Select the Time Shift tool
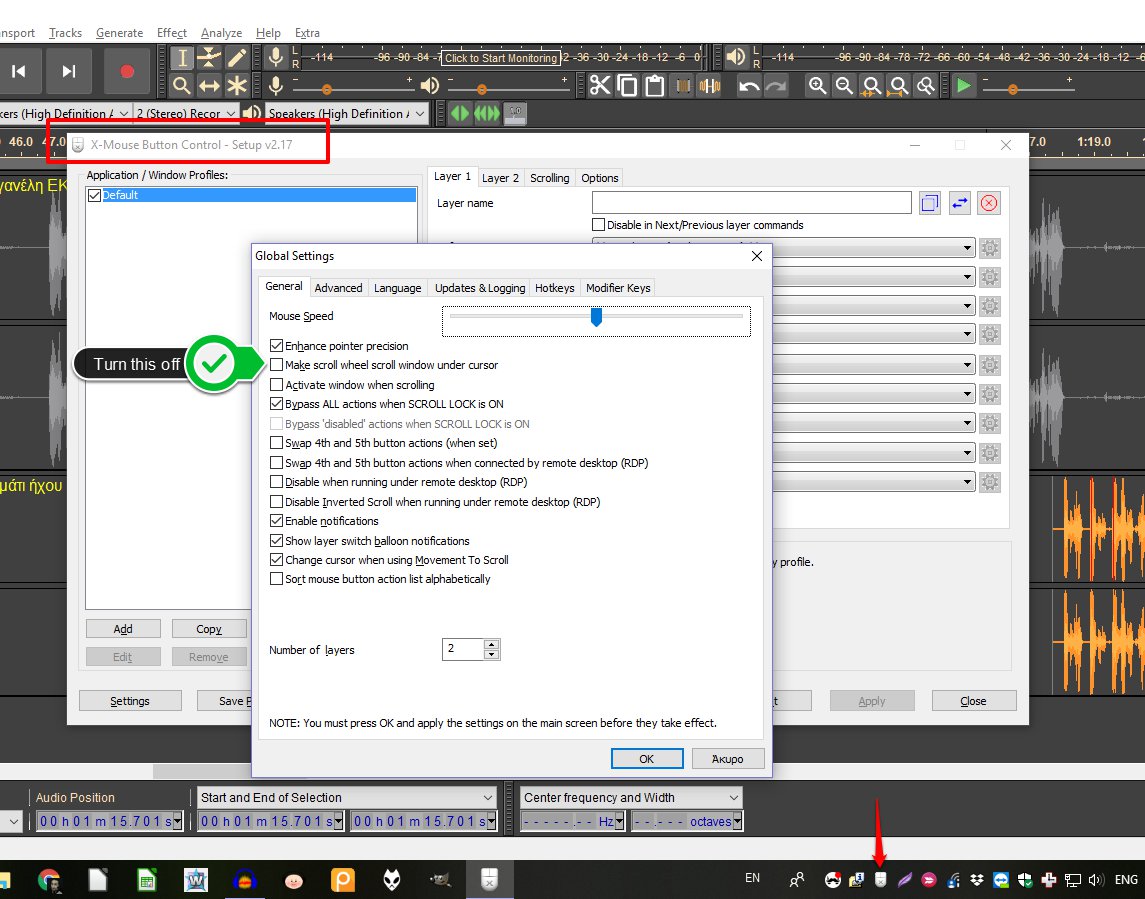This screenshot has width=1145, height=899. click(x=209, y=85)
